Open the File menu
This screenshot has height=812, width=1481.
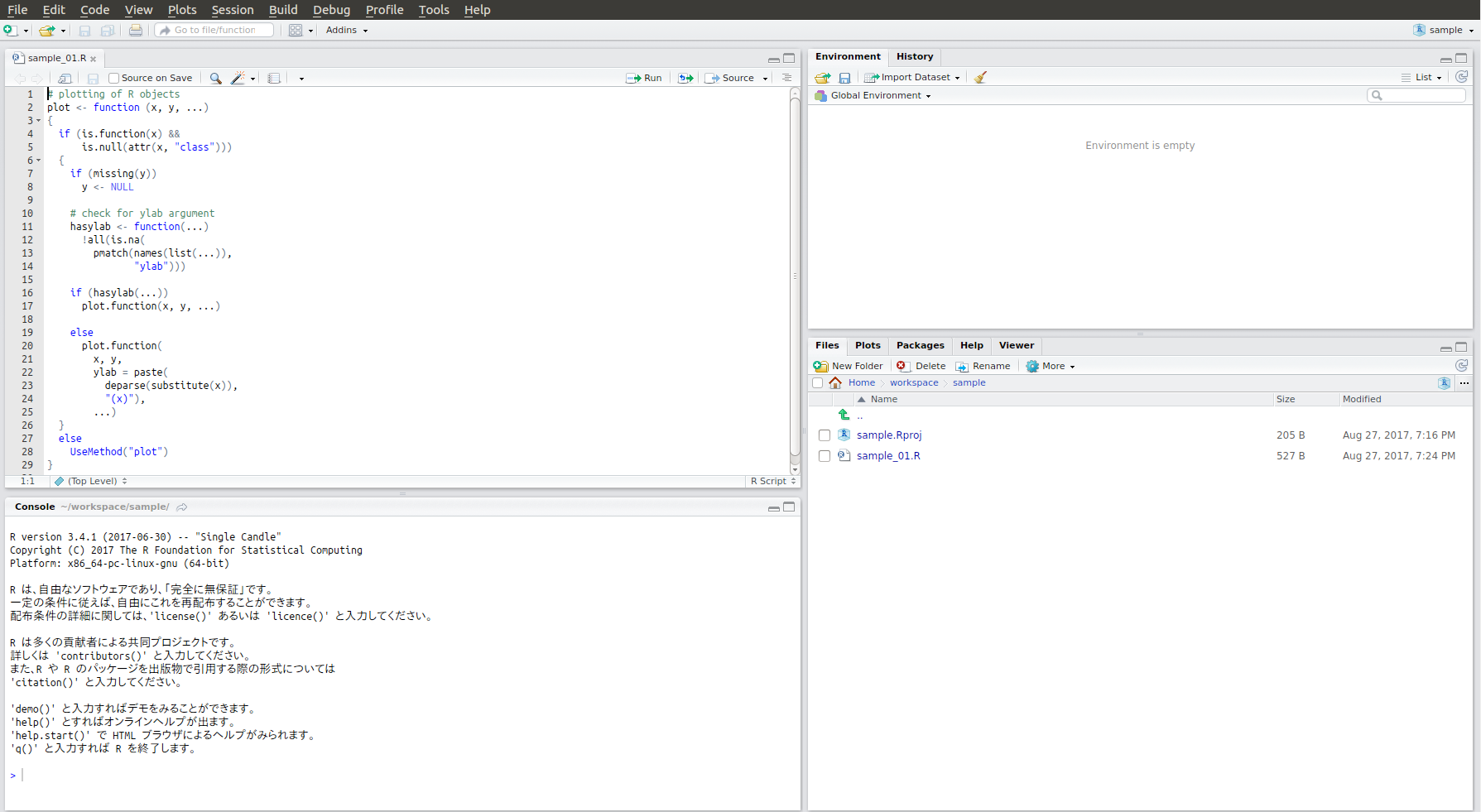[x=17, y=10]
